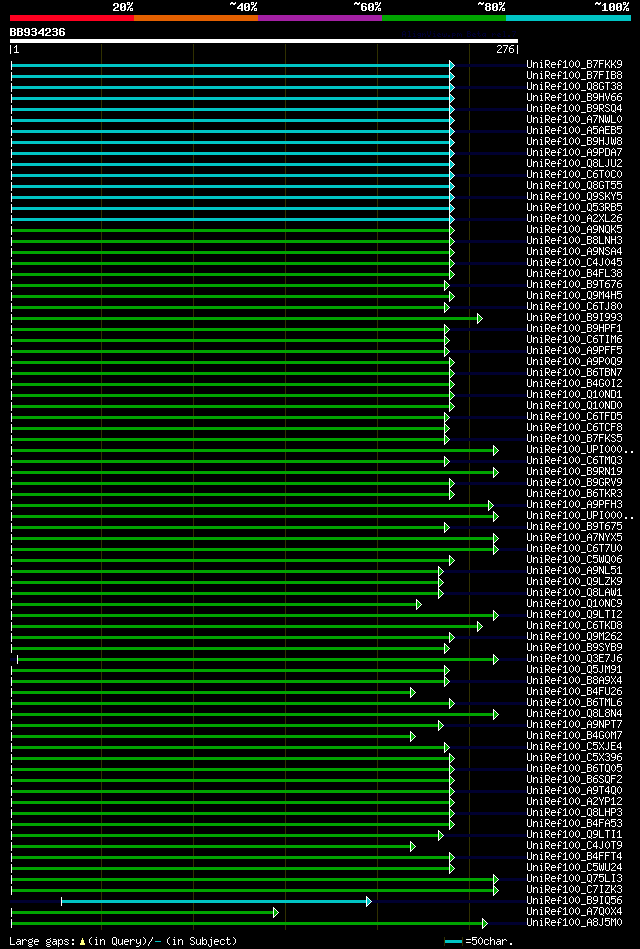This screenshot has height=949, width=640.
Task: Click the arrowhead ending the UniRef100_B4FU26 alignment
Action: (412, 692)
